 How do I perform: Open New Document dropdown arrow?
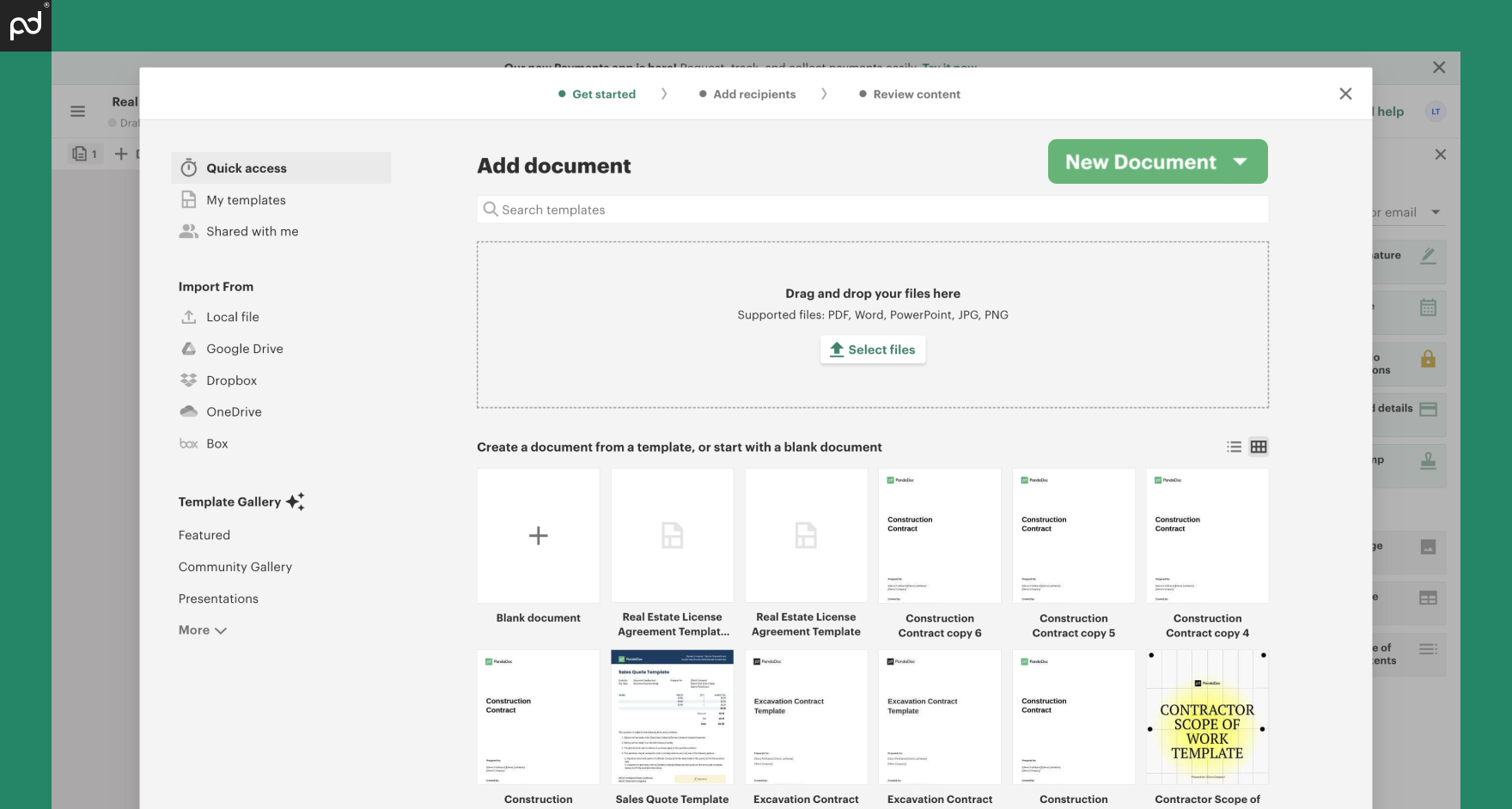point(1241,161)
